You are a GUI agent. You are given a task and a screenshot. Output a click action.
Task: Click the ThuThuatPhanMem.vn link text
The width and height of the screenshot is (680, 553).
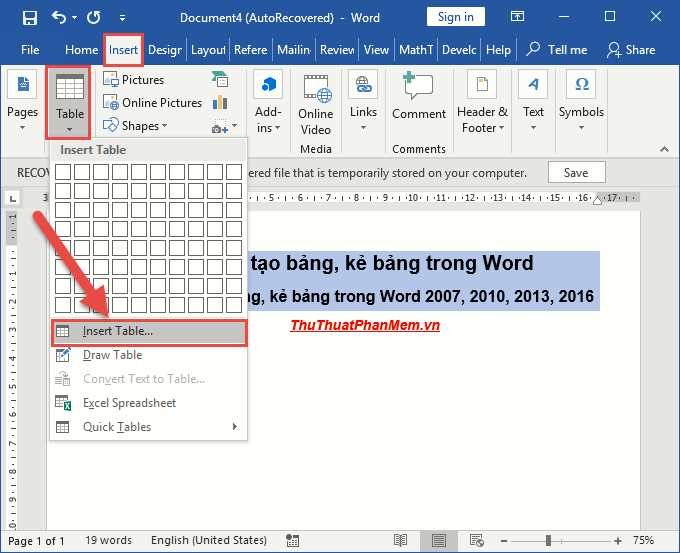point(365,325)
